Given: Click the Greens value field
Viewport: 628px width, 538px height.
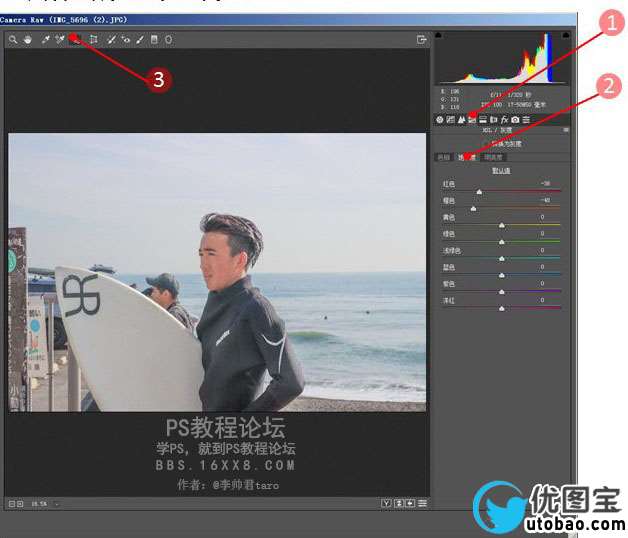Looking at the screenshot, I should click(545, 233).
